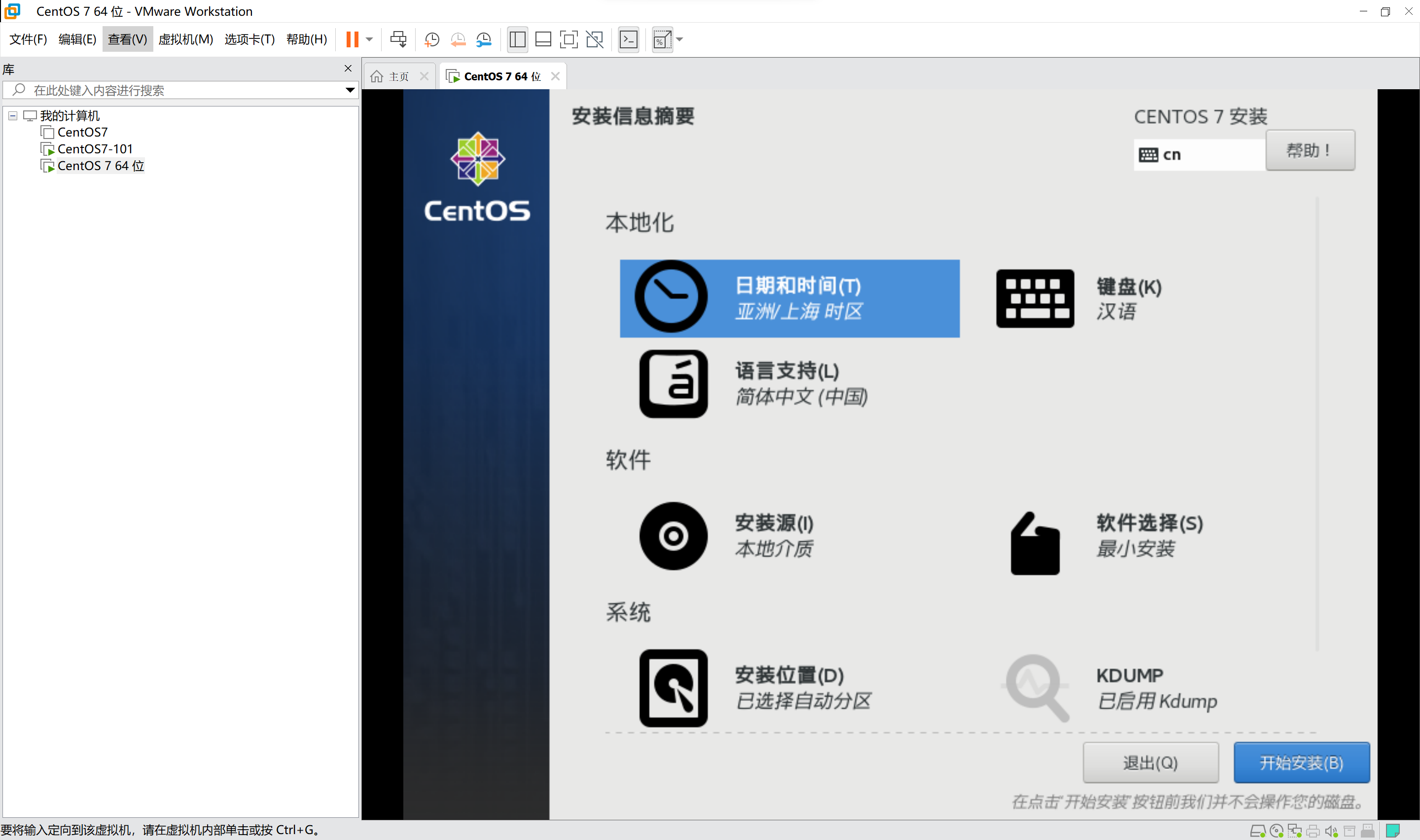Image resolution: width=1420 pixels, height=840 pixels.
Task: Open the library search filter dropdown arrow
Action: coord(350,90)
